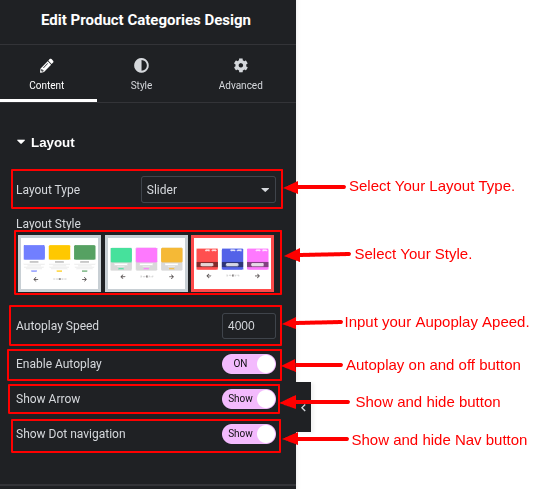Viewport: 533px width, 489px height.
Task: Open the Layout Type dropdown
Action: point(208,190)
